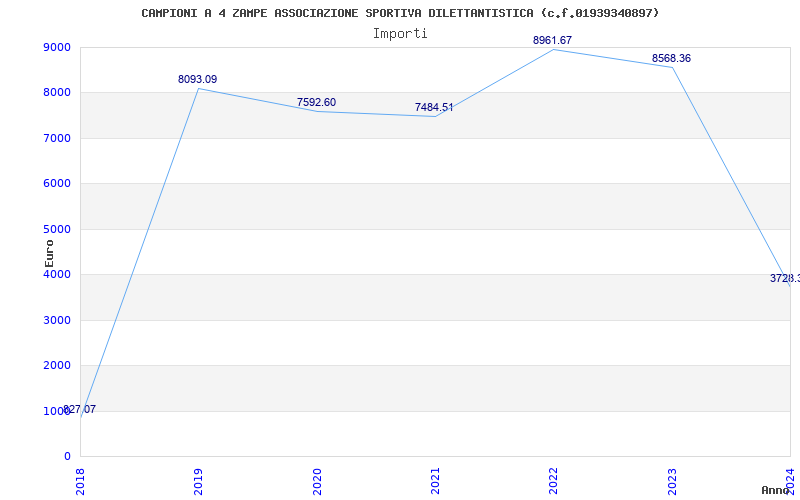Select the 2021 x-axis year label
The height and width of the screenshot is (500, 800).
click(x=435, y=481)
